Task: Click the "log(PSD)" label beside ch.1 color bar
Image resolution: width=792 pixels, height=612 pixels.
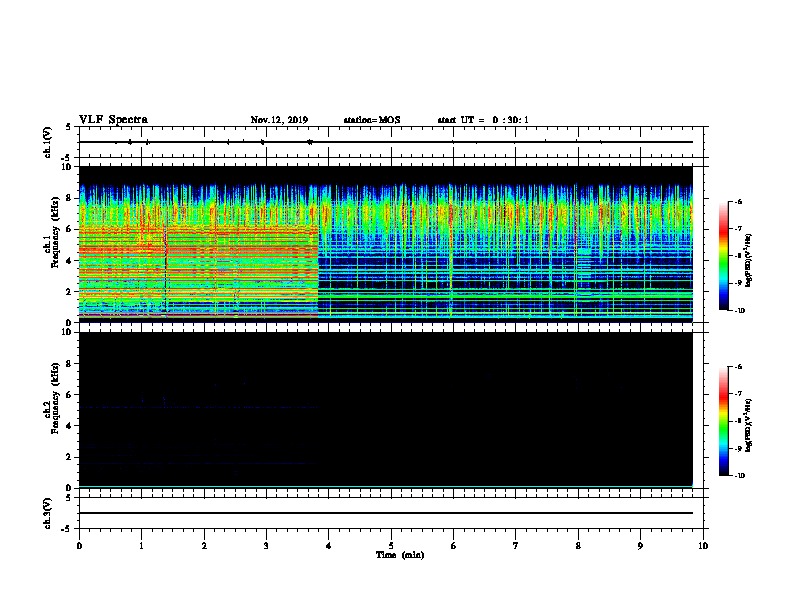Action: (x=749, y=261)
